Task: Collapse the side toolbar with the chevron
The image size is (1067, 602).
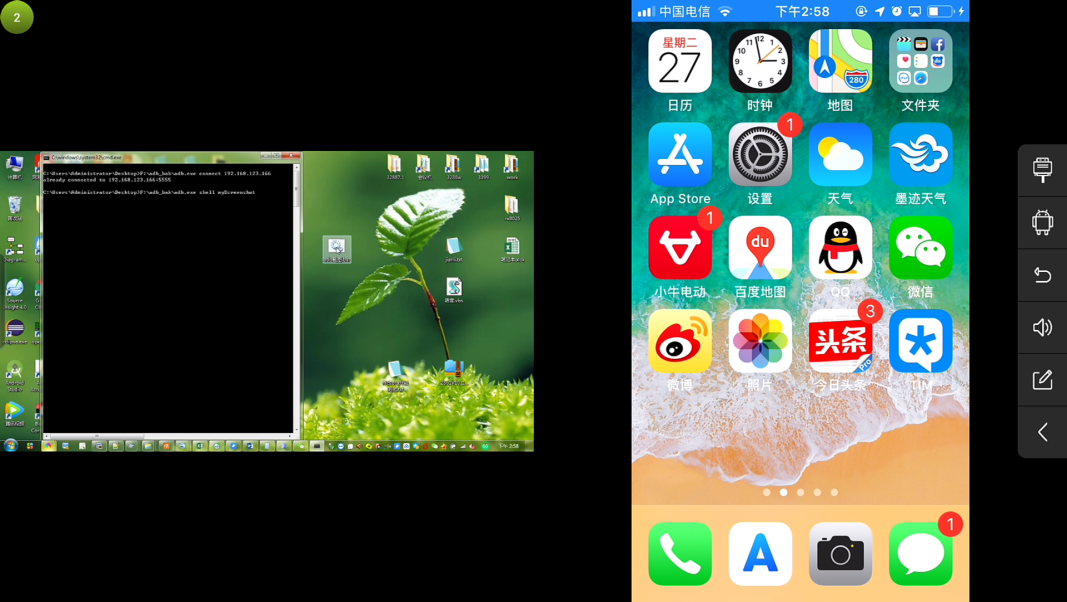Action: pos(1042,432)
